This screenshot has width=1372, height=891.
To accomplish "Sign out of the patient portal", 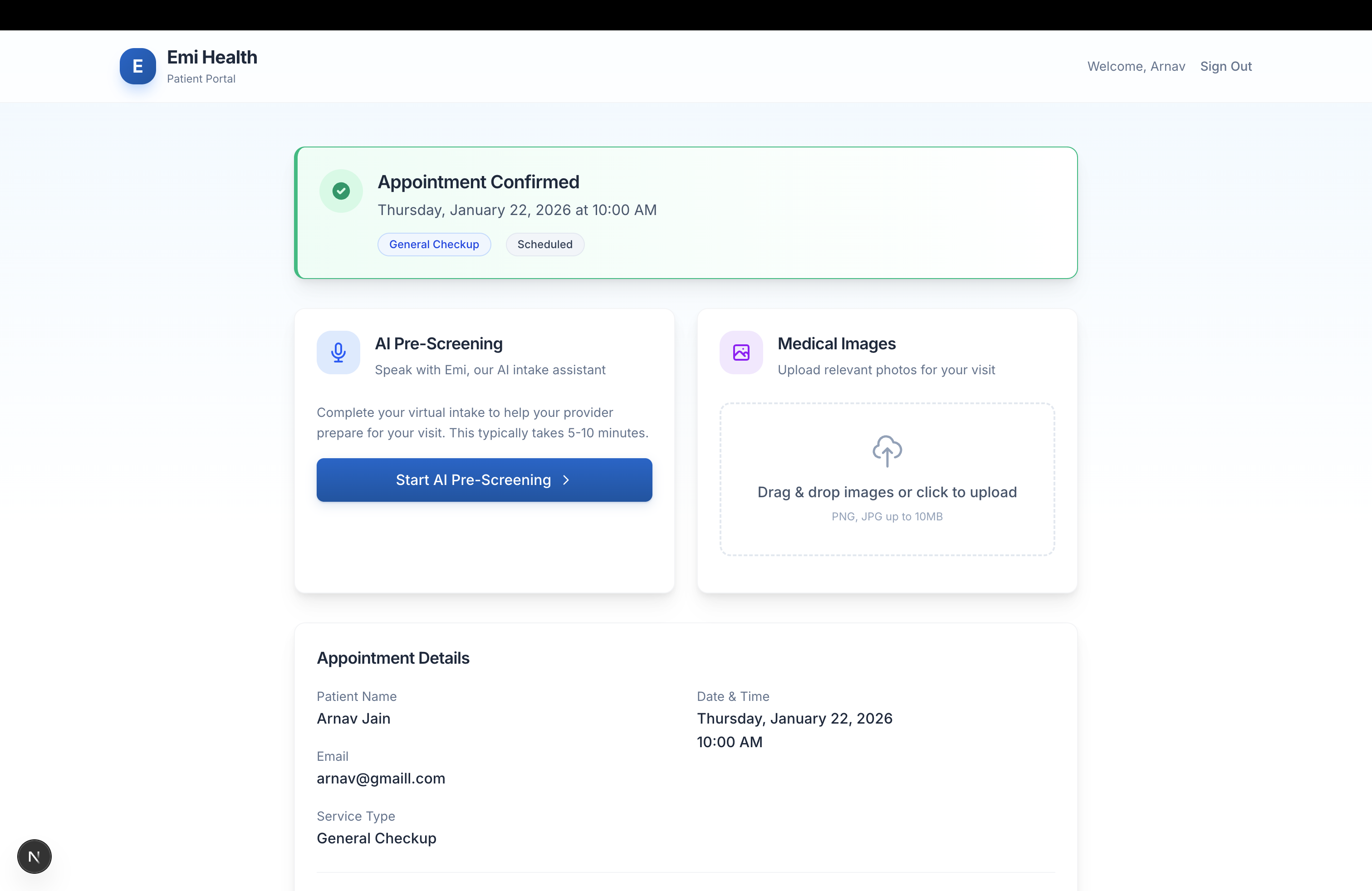I will point(1225,66).
